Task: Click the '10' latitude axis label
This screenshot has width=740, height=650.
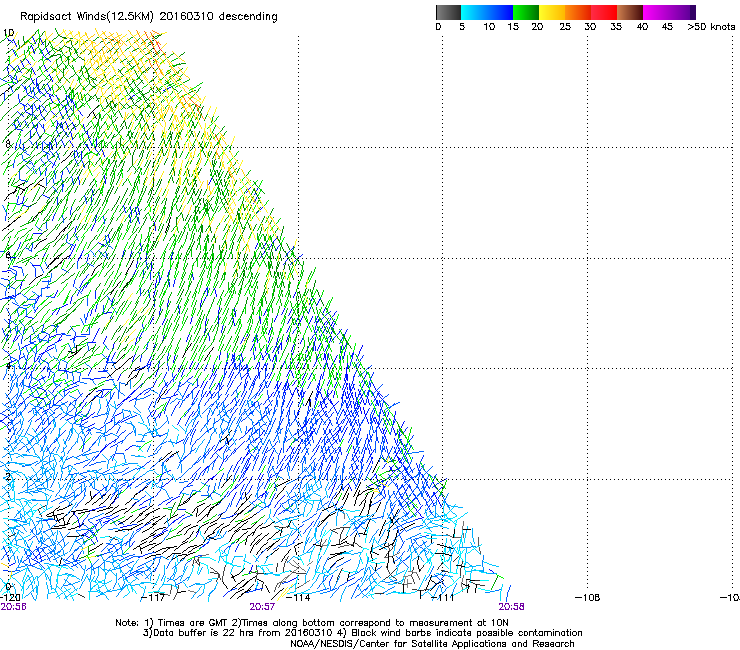Action: coord(8,33)
